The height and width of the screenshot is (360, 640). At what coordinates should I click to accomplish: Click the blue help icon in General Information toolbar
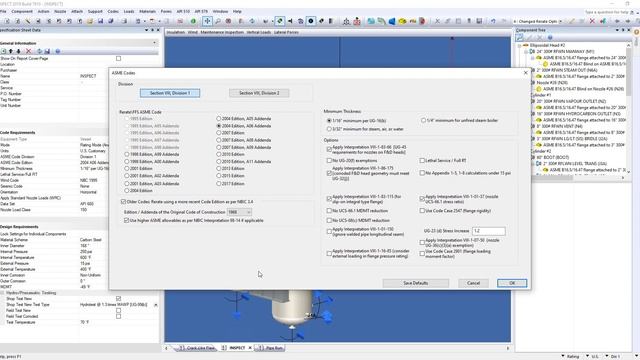58,51
